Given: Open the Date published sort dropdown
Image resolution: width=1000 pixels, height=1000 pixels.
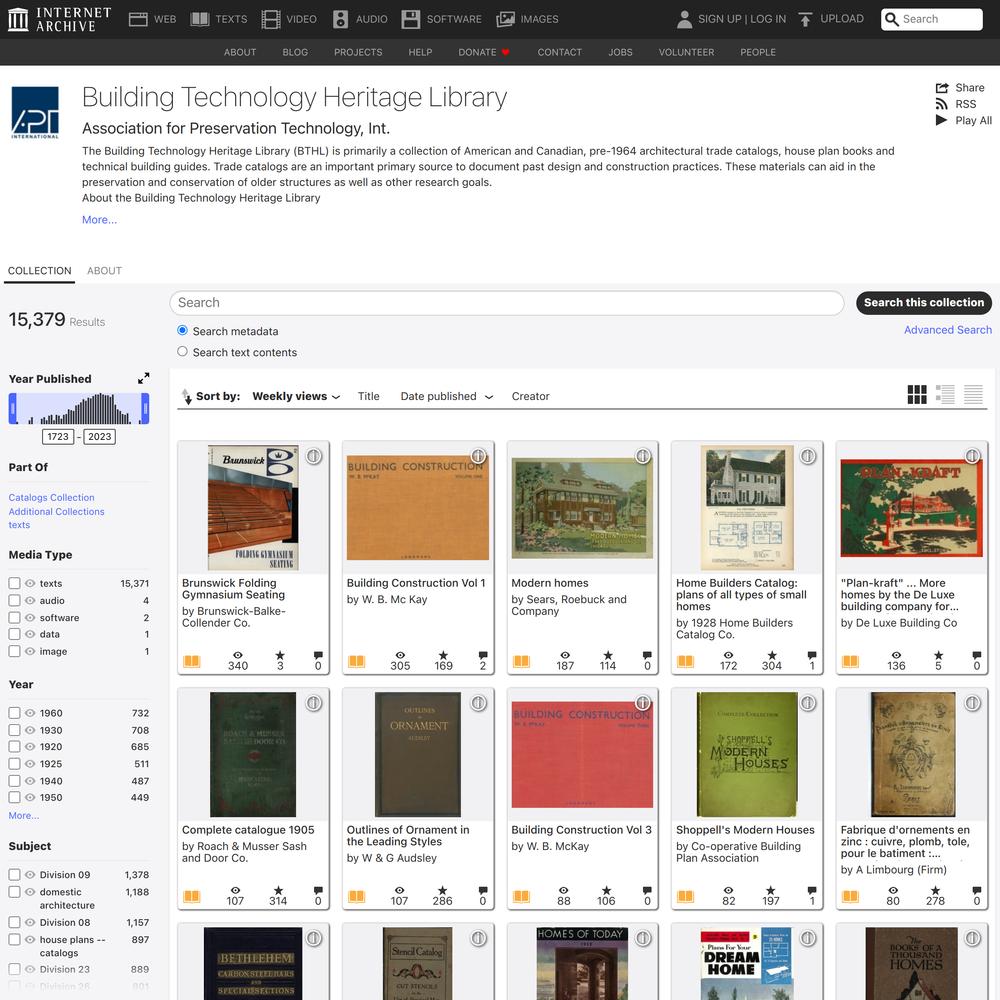Looking at the screenshot, I should pos(446,396).
